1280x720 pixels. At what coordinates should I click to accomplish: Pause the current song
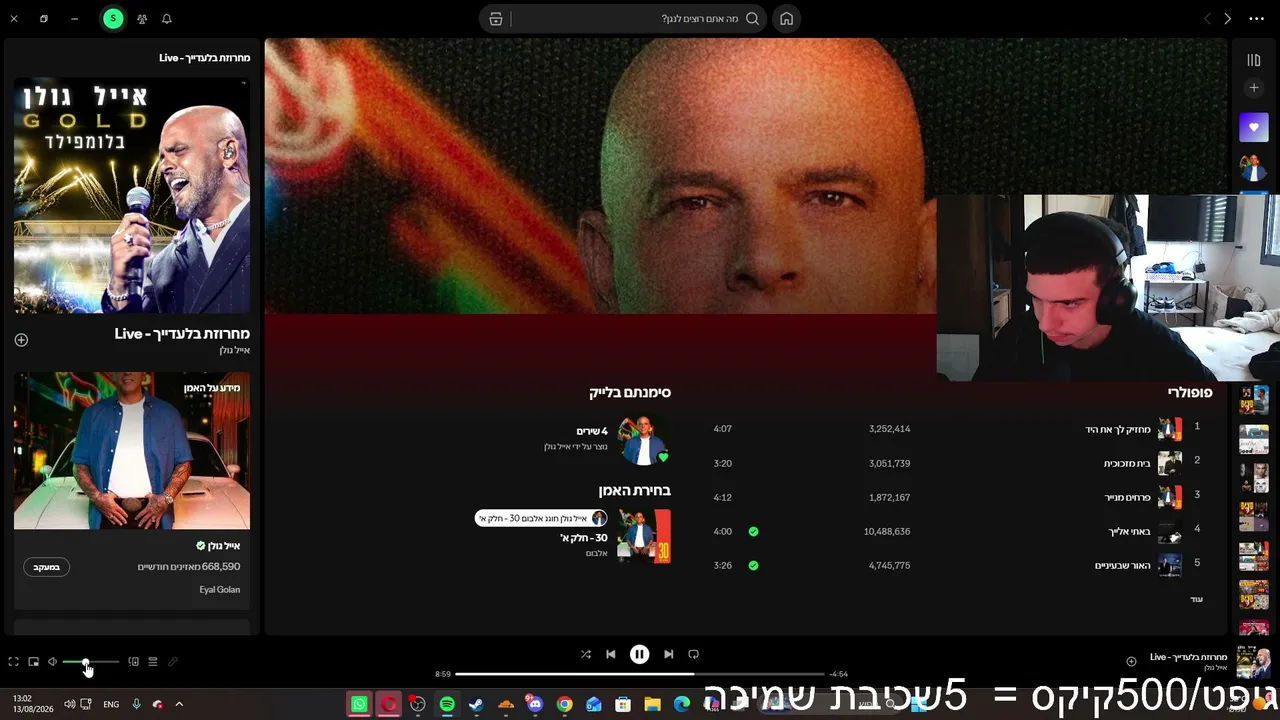[640, 654]
